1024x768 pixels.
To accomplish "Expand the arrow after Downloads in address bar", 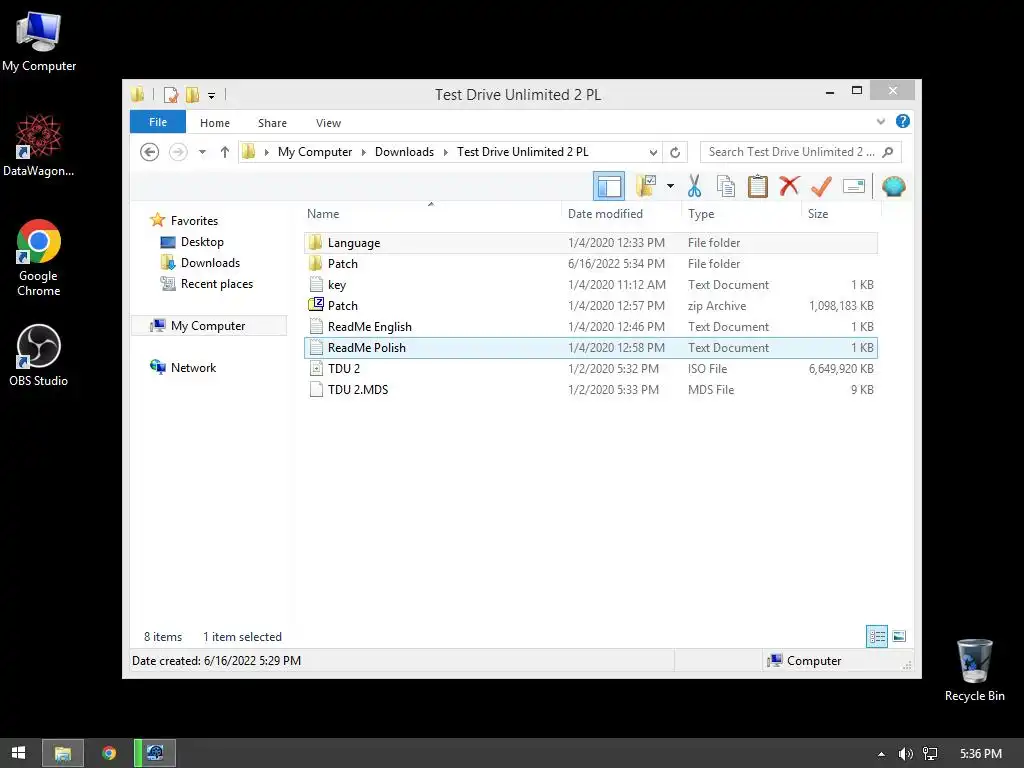I will 445,152.
